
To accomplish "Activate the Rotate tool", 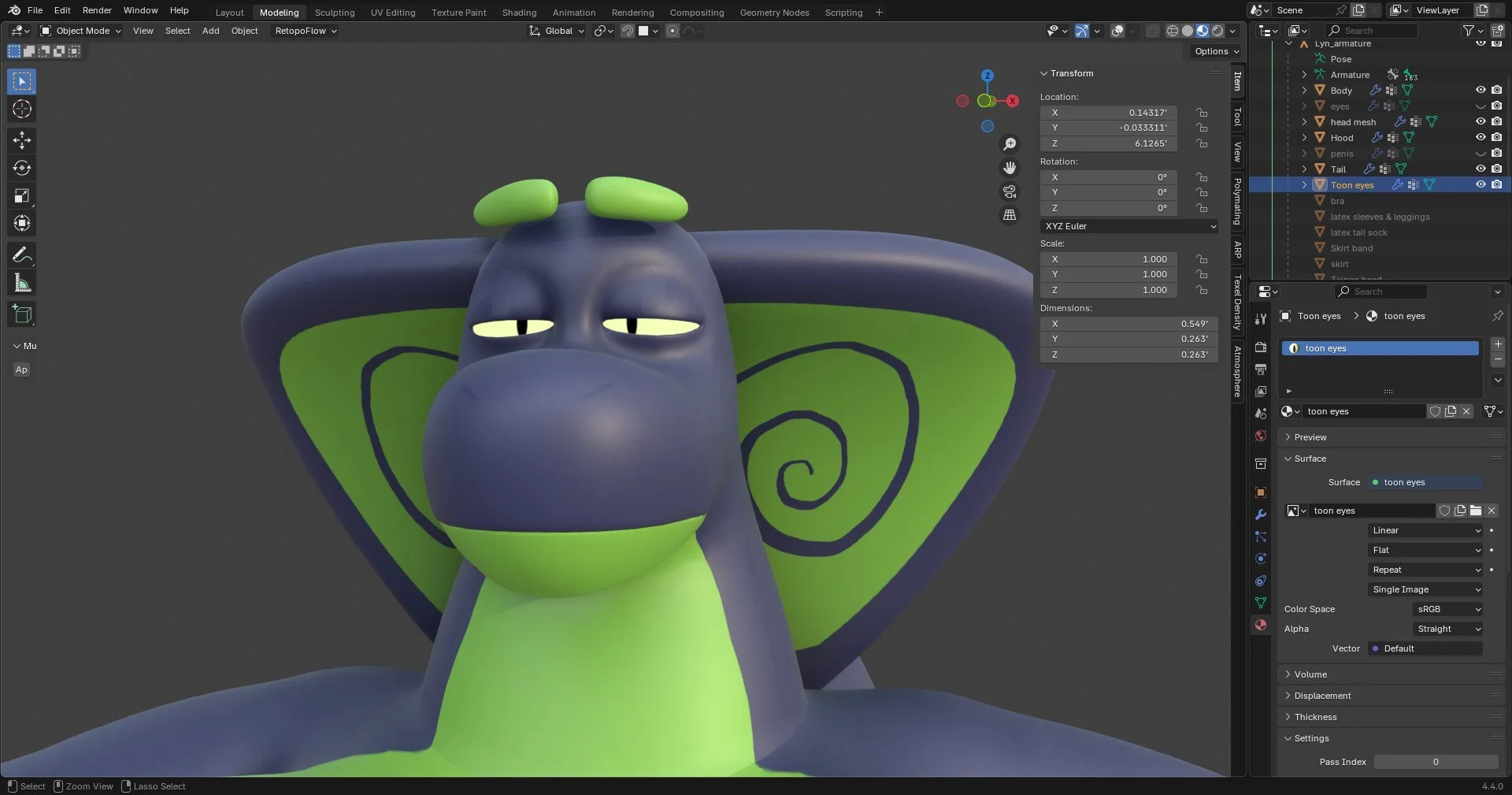I will tap(22, 168).
